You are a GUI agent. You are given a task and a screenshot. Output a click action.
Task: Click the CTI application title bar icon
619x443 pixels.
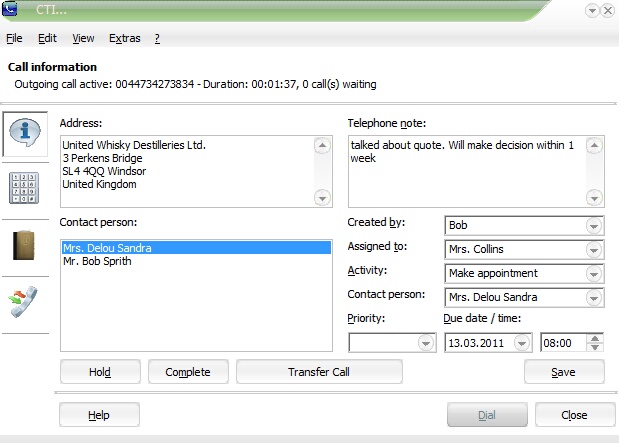pyautogui.click(x=13, y=9)
